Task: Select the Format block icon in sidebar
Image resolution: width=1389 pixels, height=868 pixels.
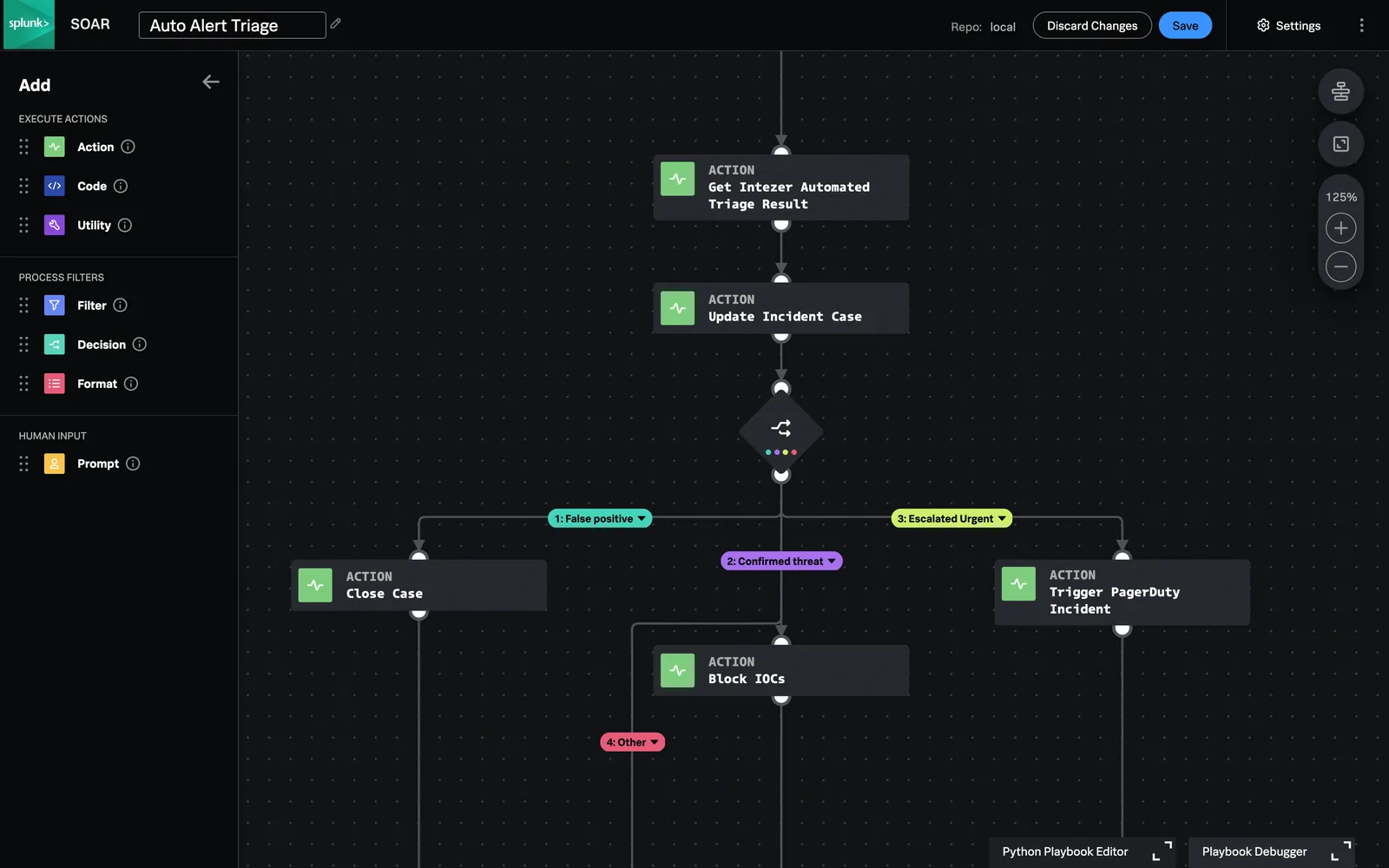Action: 55,384
